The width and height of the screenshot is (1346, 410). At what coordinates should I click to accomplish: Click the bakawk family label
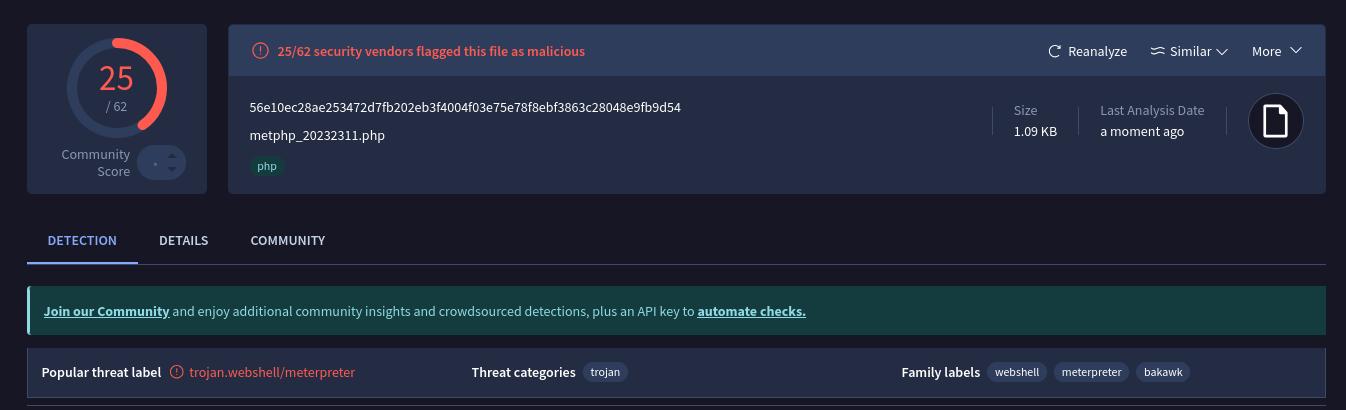click(x=1163, y=372)
